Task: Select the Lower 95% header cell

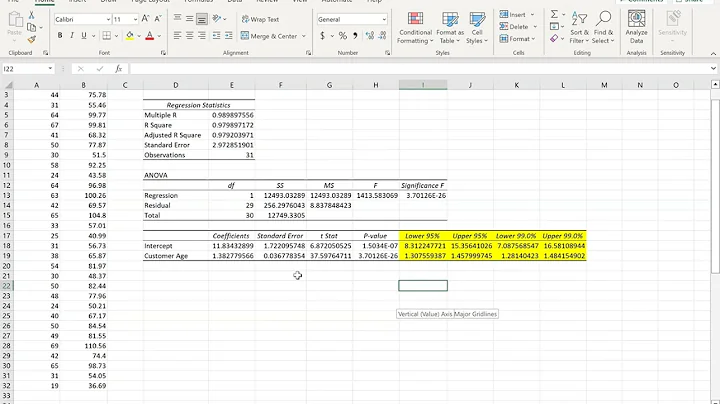Action: coord(422,236)
